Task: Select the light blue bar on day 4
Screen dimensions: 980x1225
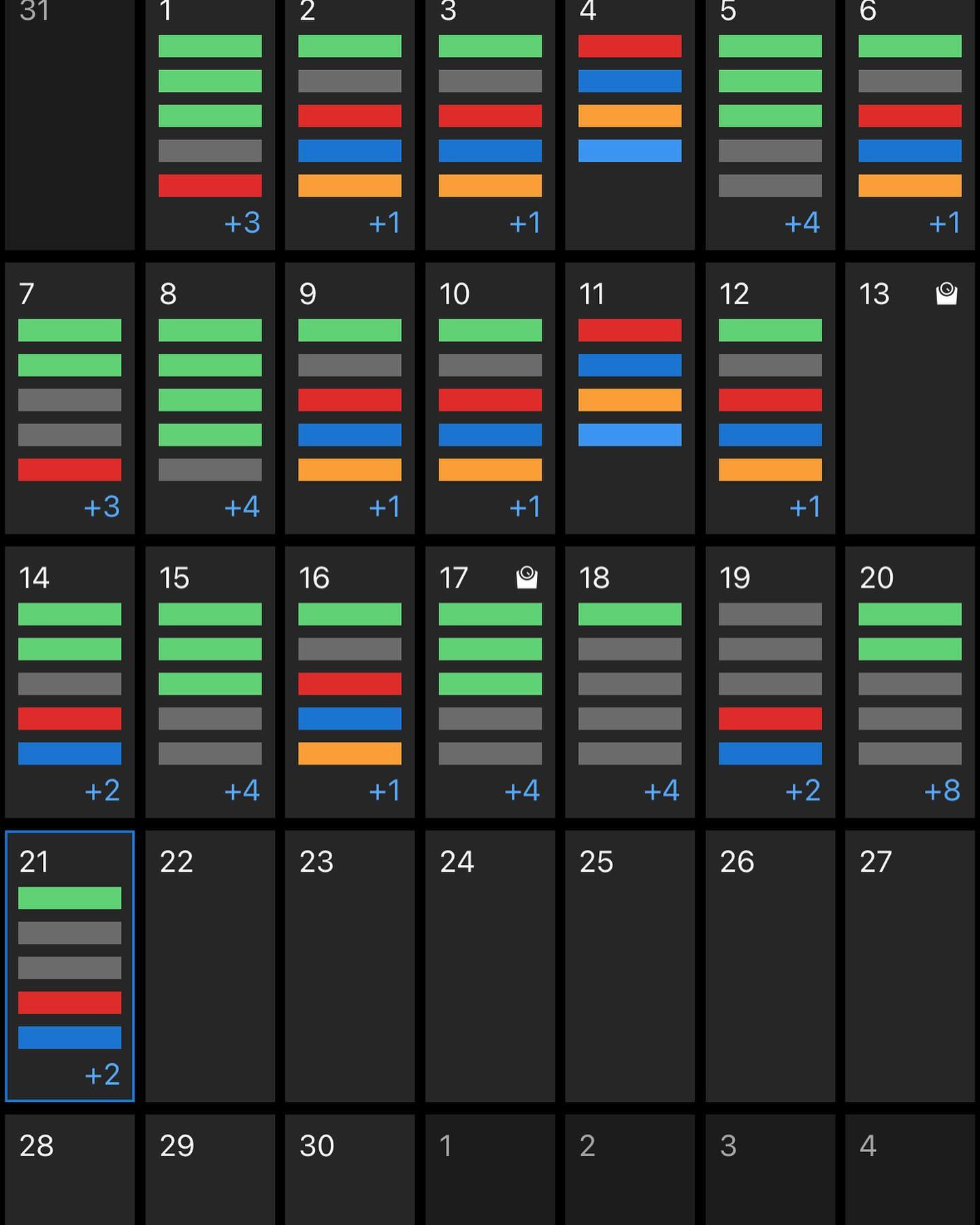Action: [x=630, y=150]
